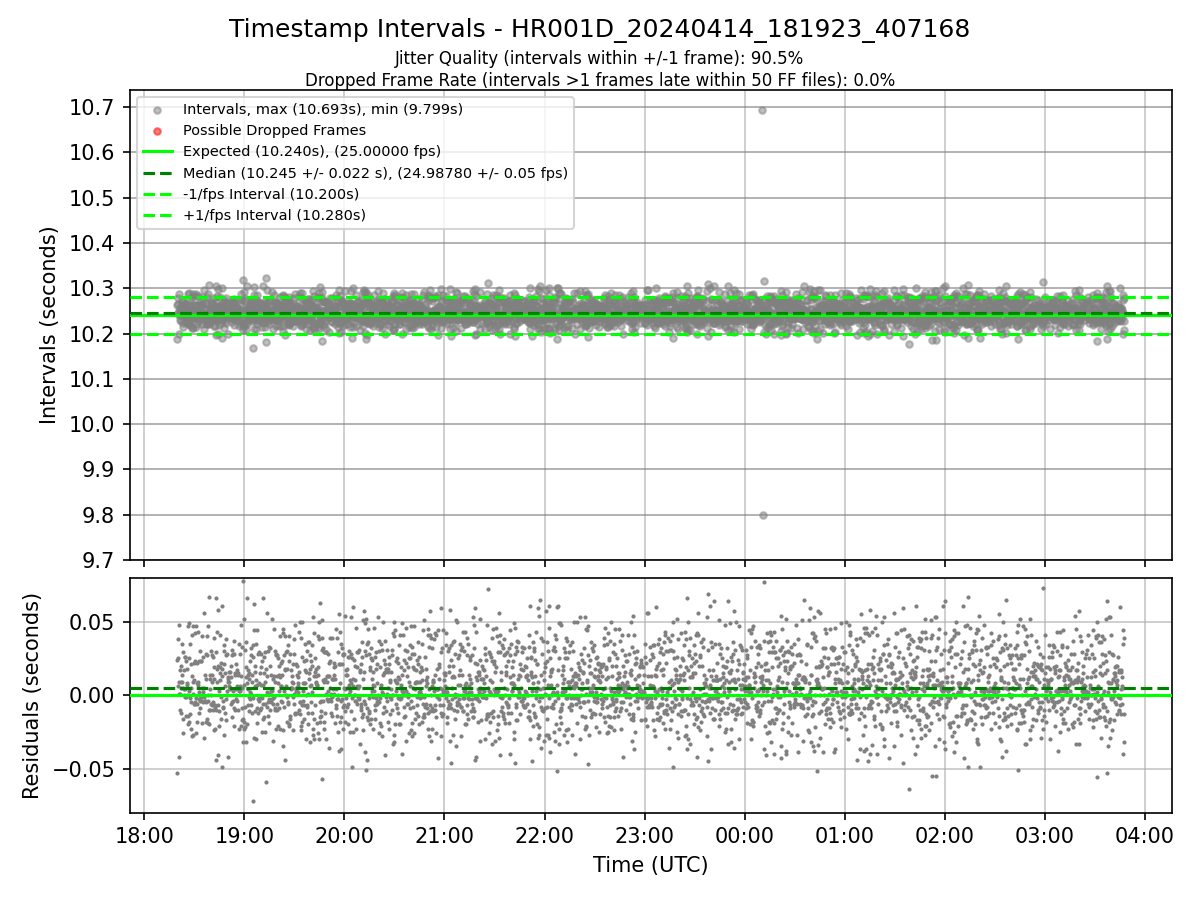Click the maximum outlier point near 10.7 seconds

[762, 110]
